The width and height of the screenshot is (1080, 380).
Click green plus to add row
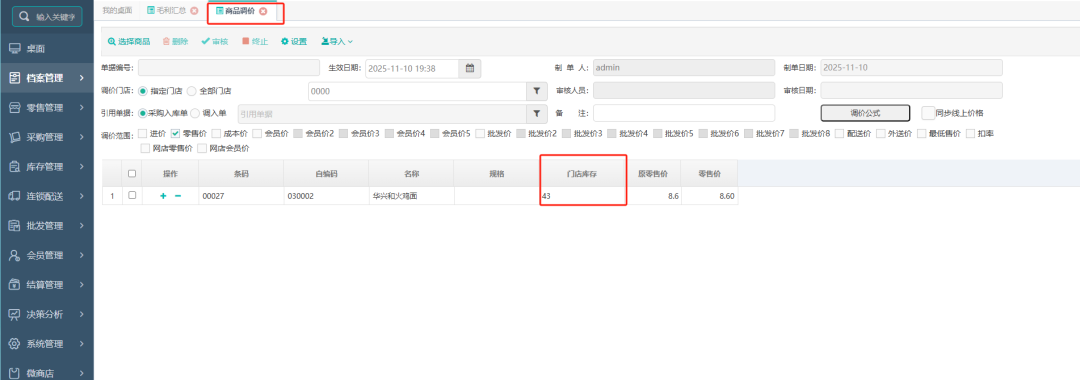pyautogui.click(x=163, y=196)
